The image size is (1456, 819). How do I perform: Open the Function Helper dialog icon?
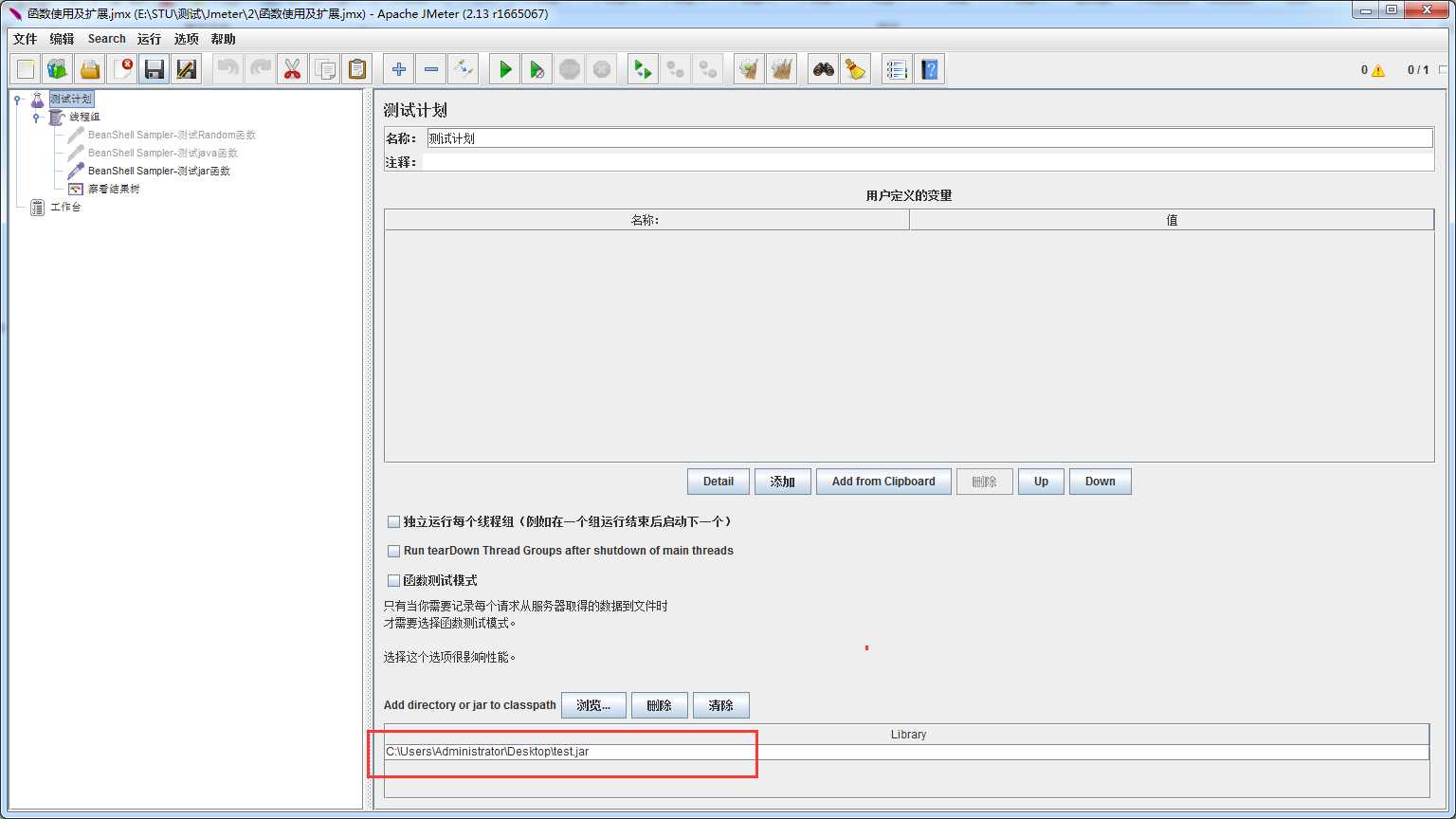[x=897, y=69]
